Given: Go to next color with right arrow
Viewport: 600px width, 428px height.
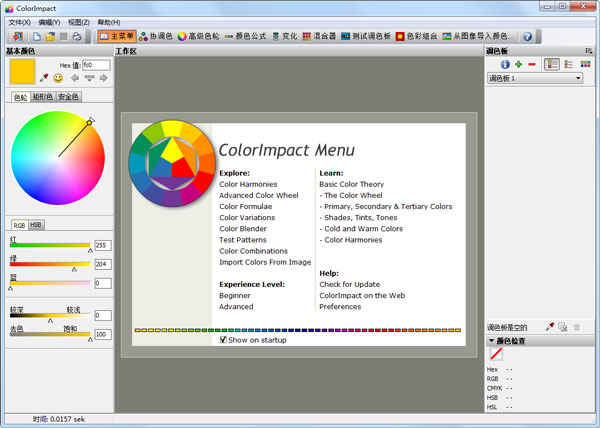Looking at the screenshot, I should [103, 78].
